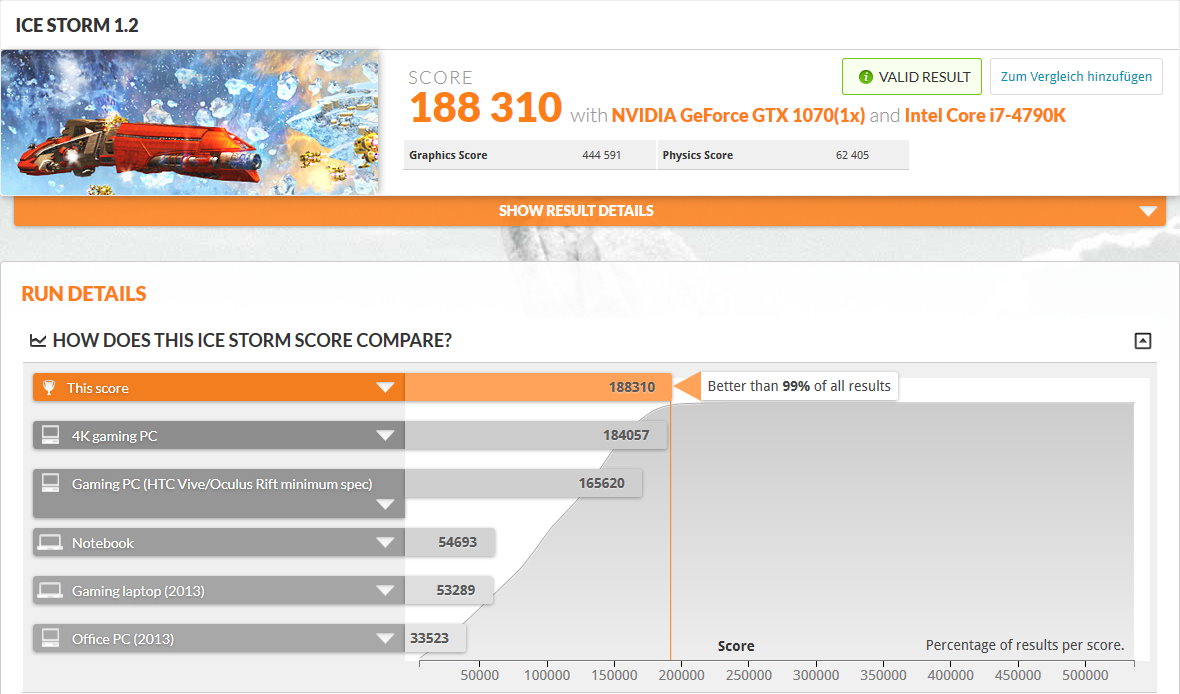Click the laptop icon for Notebook
Screen dimensions: 1180x694
(x=50, y=542)
